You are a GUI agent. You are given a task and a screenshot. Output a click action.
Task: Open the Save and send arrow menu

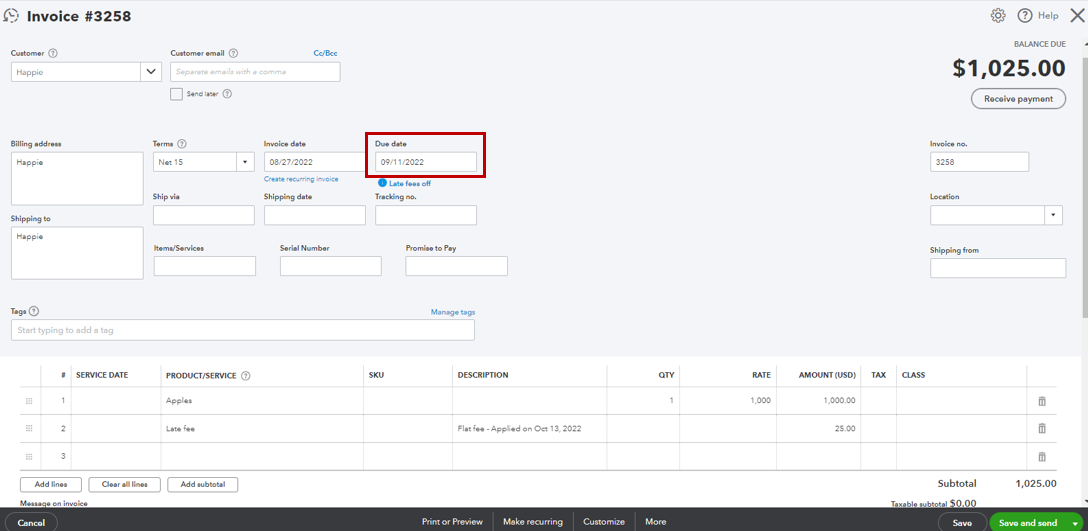coord(1075,523)
